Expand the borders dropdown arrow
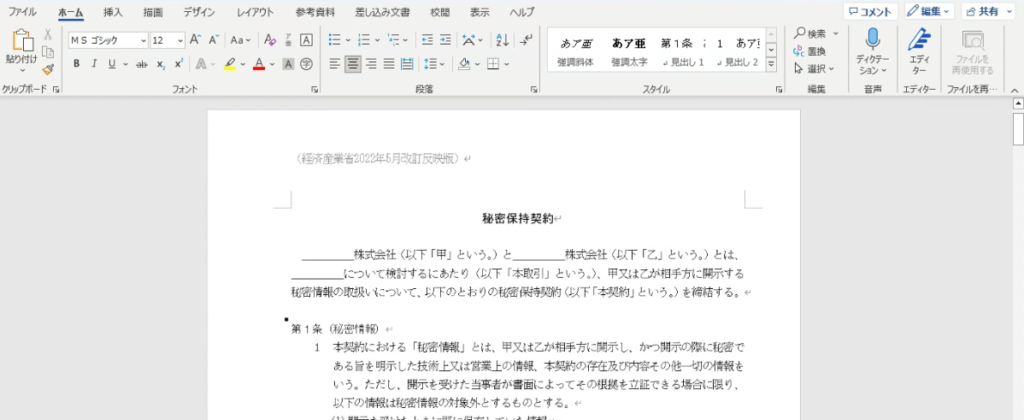The width and height of the screenshot is (1024, 420). click(x=507, y=63)
